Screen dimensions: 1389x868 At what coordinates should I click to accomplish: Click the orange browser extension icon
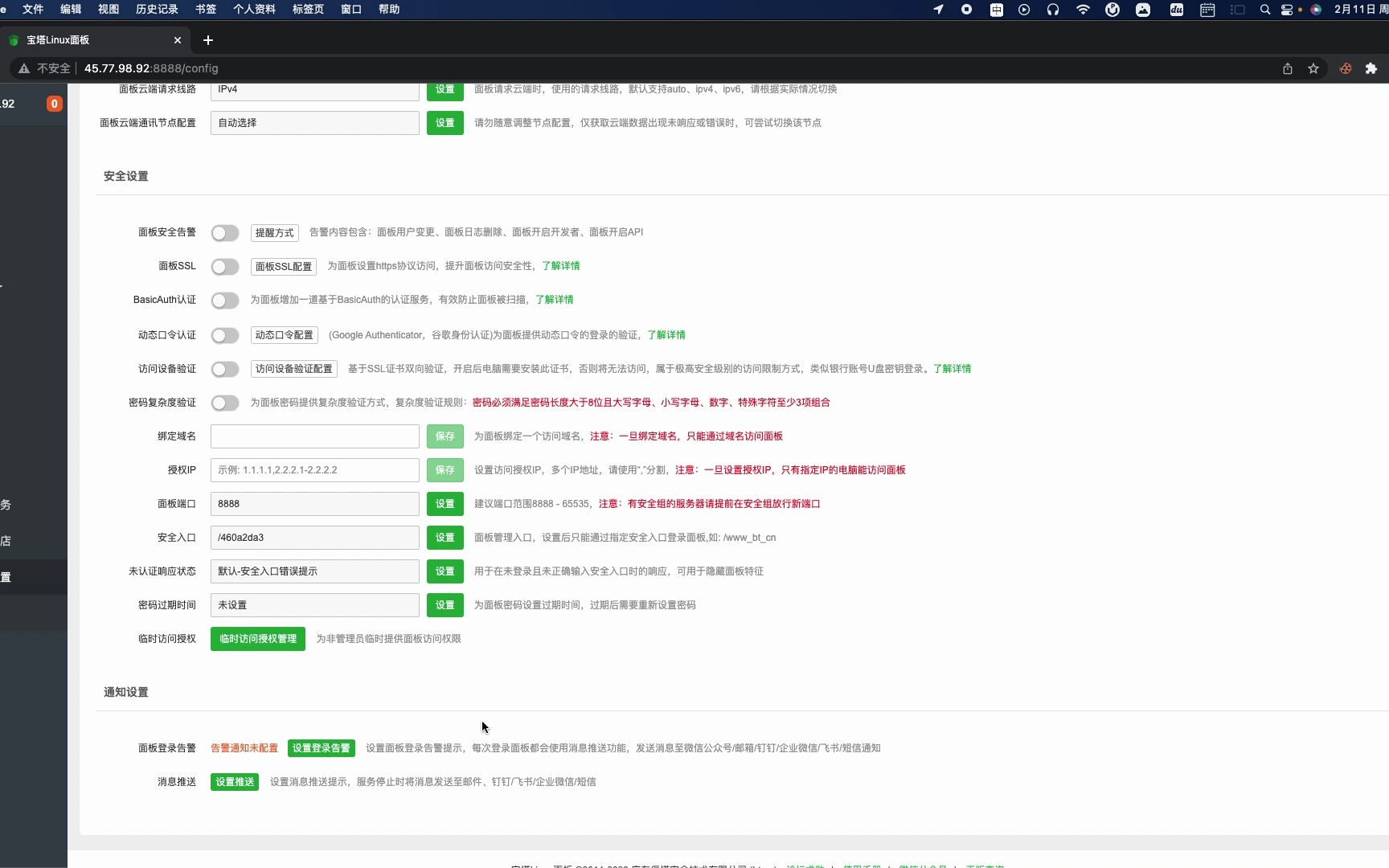(1346, 68)
